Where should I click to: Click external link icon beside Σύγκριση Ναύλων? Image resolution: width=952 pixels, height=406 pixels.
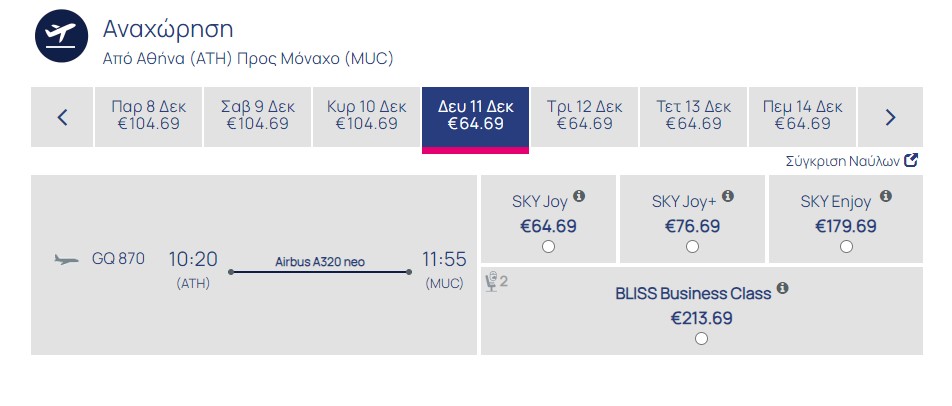coord(911,160)
